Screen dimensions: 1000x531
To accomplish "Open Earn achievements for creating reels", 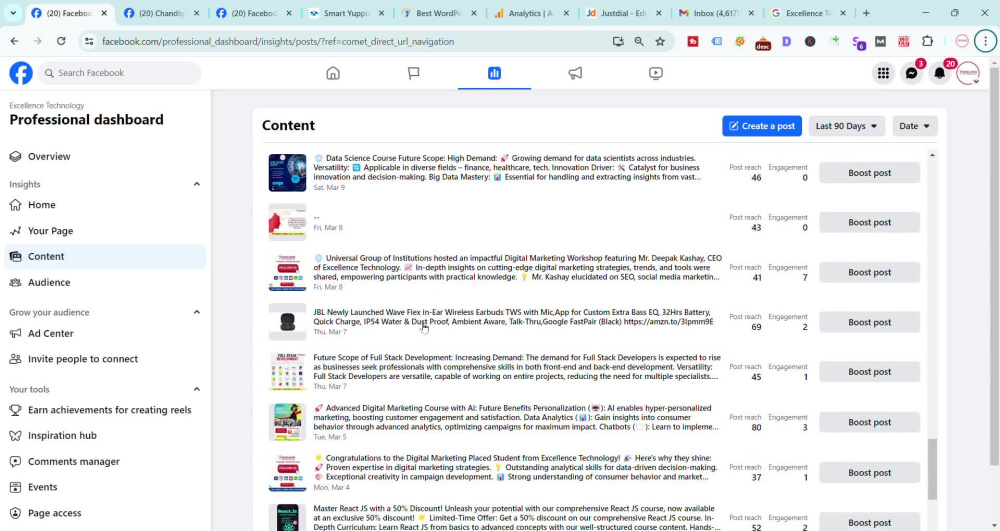I will [105, 410].
